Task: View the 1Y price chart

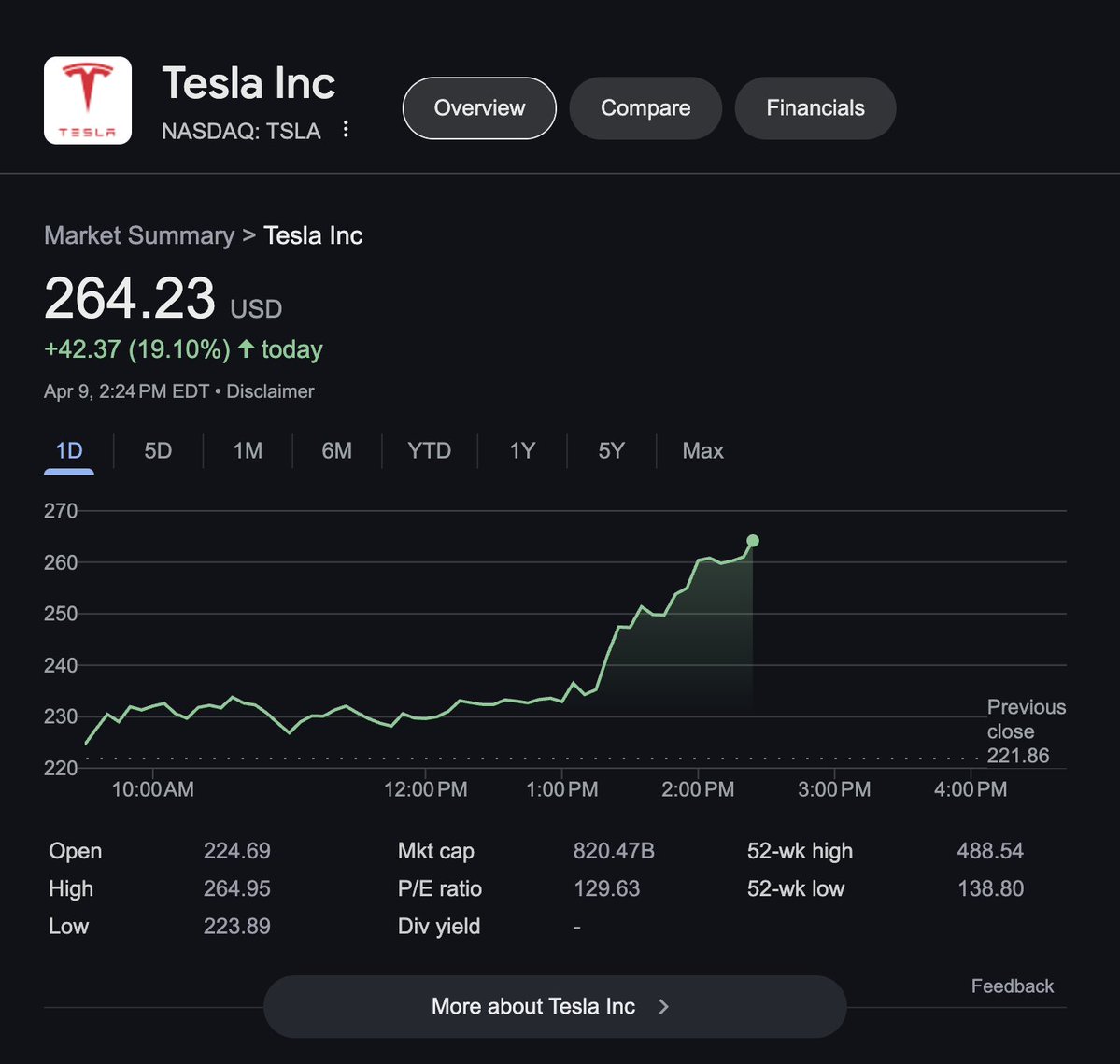Action: 522,450
